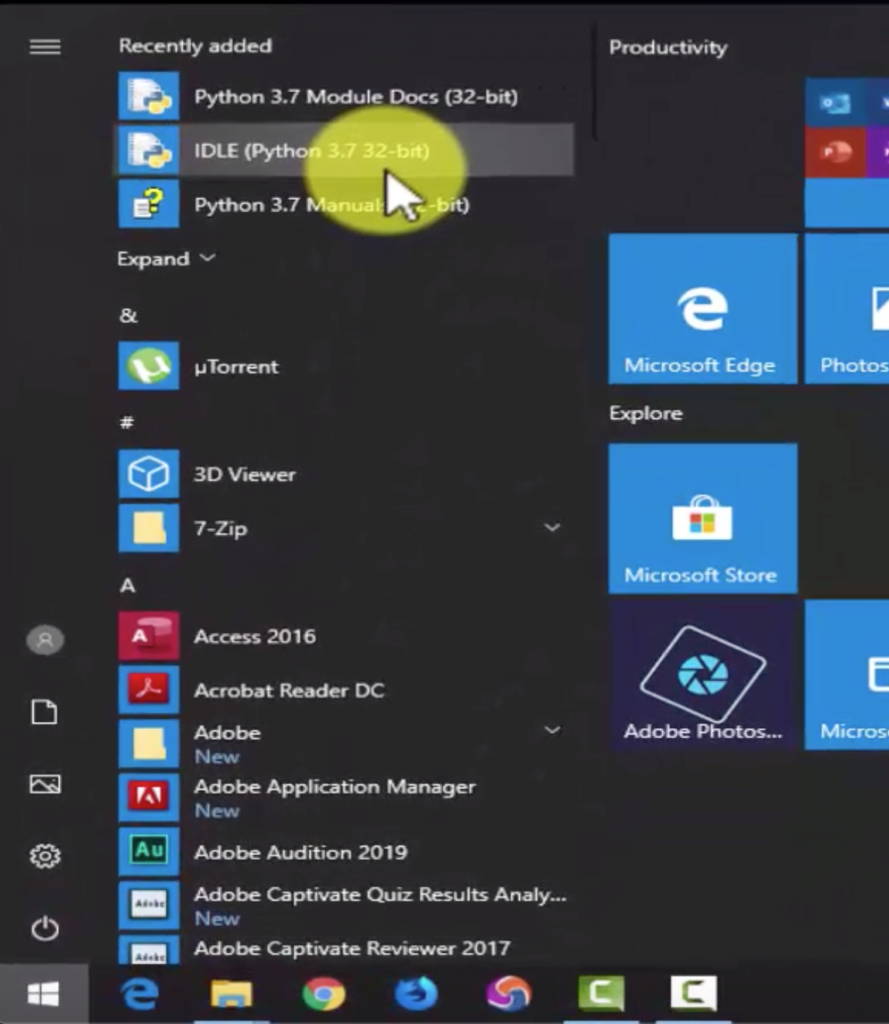This screenshot has height=1024, width=889.
Task: Click the Explore group title
Action: 646,413
